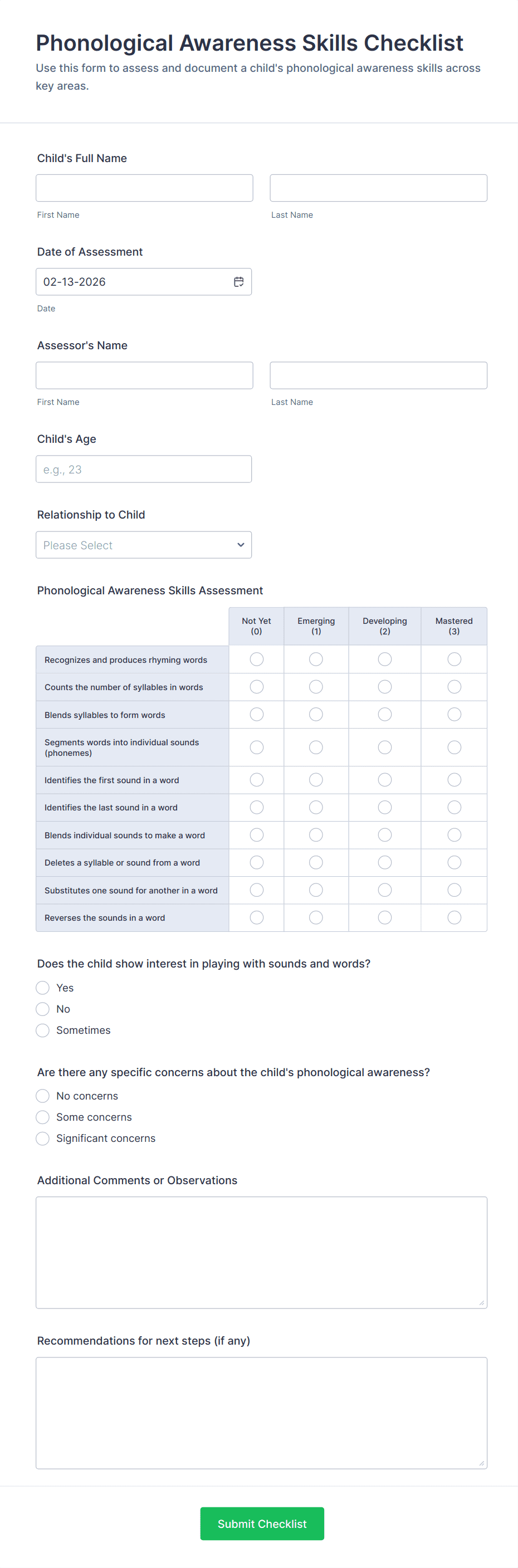Rate counting syllables as Not Yet

(257, 687)
